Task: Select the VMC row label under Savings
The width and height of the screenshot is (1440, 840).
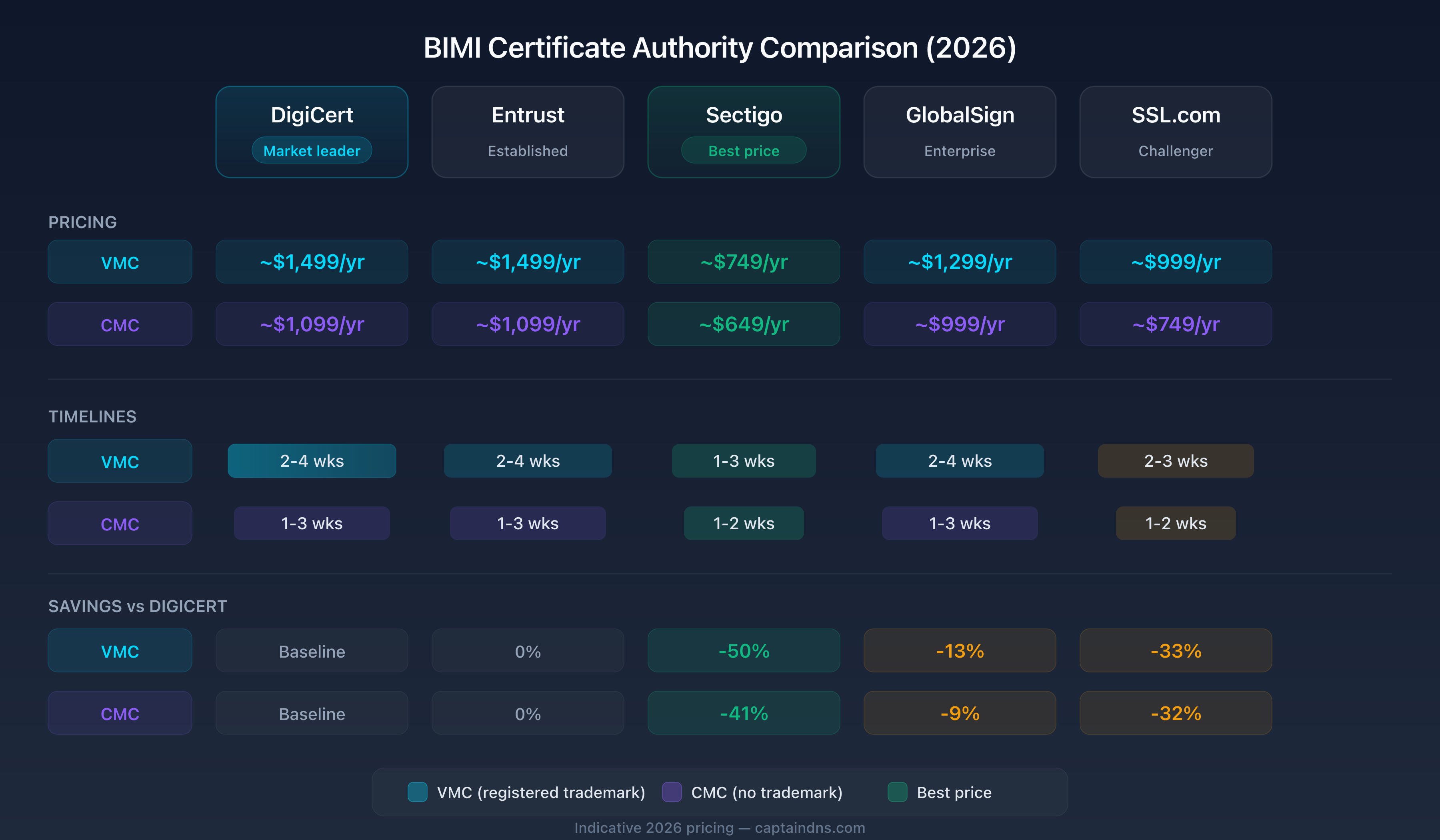Action: (x=120, y=651)
